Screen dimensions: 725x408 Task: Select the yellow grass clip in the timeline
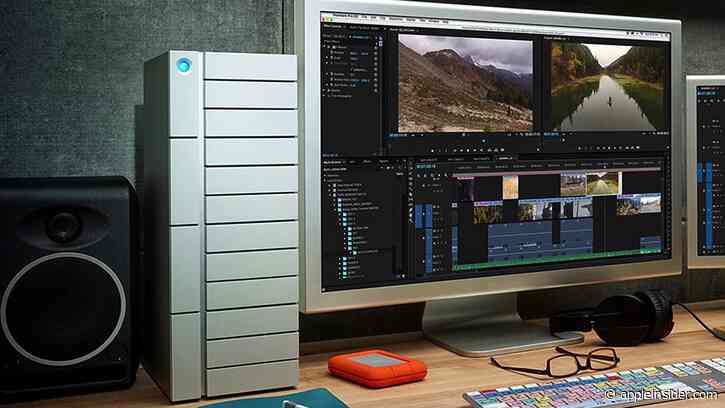tap(488, 214)
